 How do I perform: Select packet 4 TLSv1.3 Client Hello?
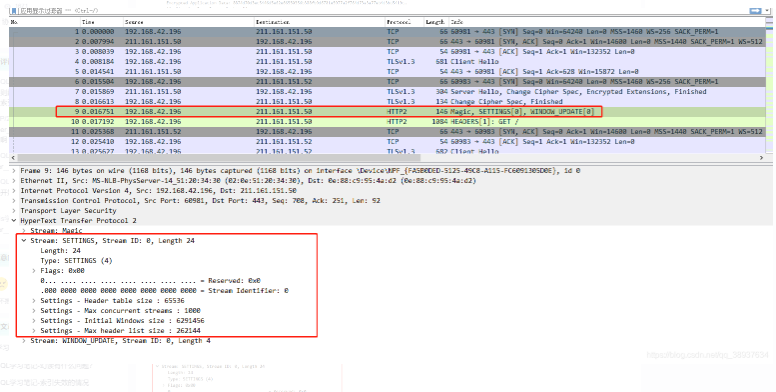(387, 61)
